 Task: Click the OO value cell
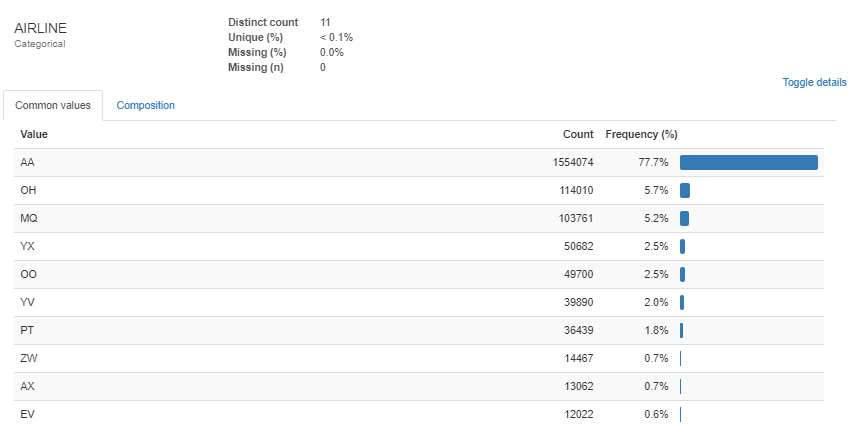pyautogui.click(x=29, y=274)
